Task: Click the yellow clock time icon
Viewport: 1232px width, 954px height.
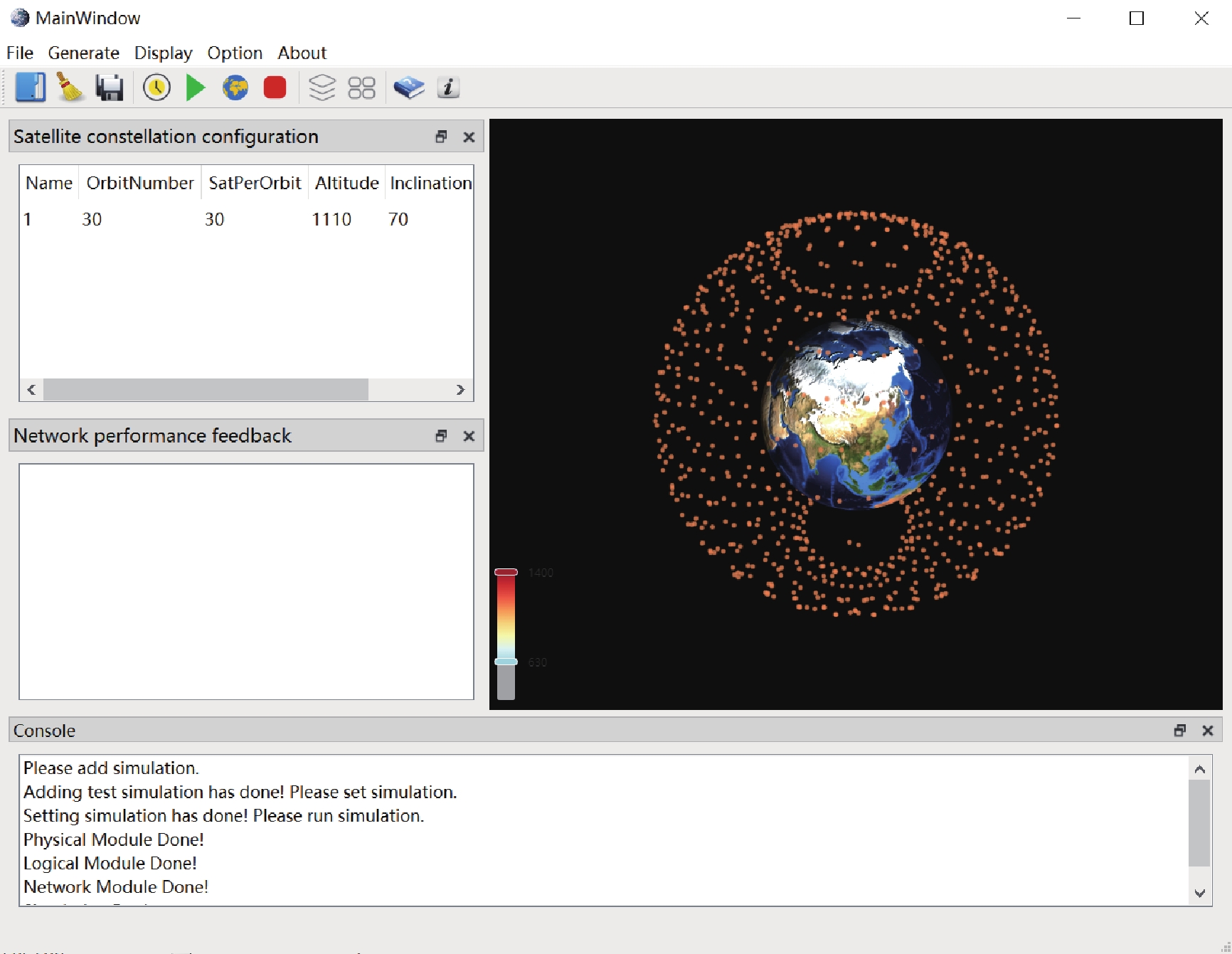Action: [x=156, y=88]
